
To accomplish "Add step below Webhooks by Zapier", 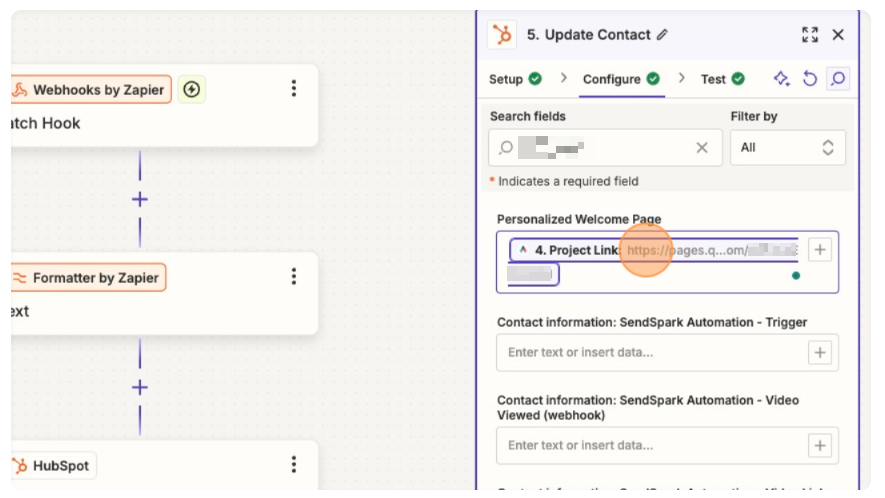I will pyautogui.click(x=140, y=199).
